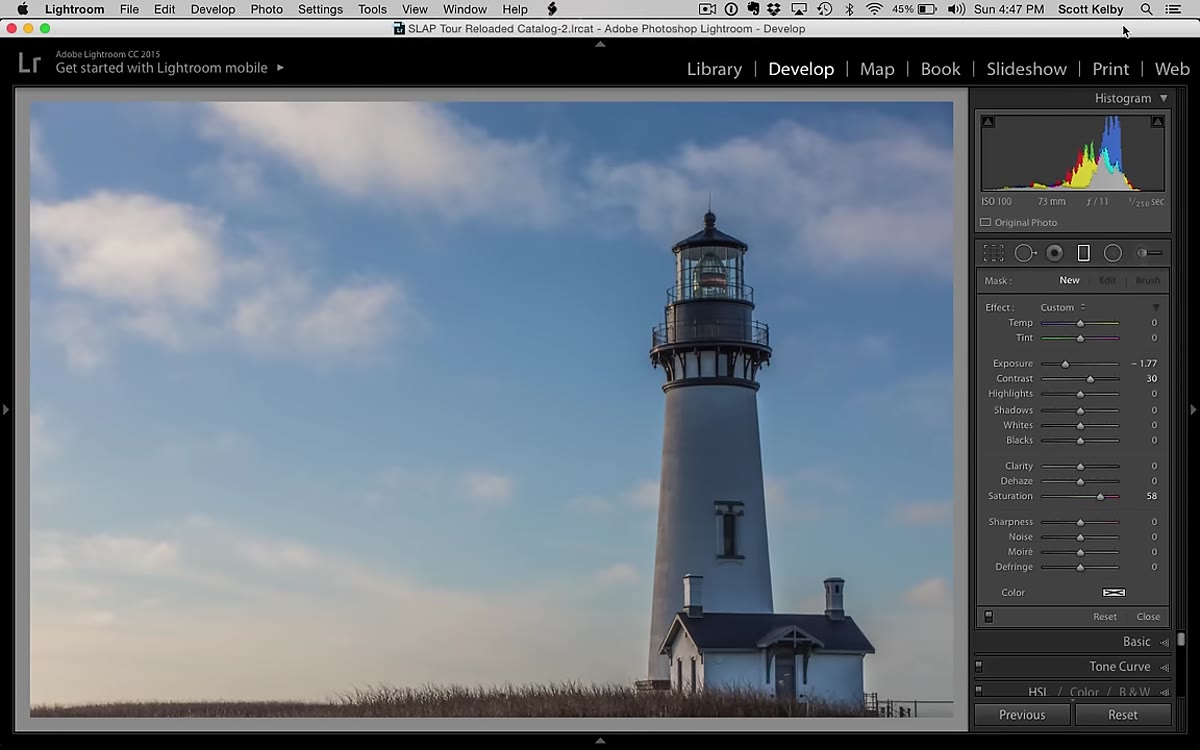The width and height of the screenshot is (1200, 750).
Task: Click the Previous button
Action: [1022, 715]
